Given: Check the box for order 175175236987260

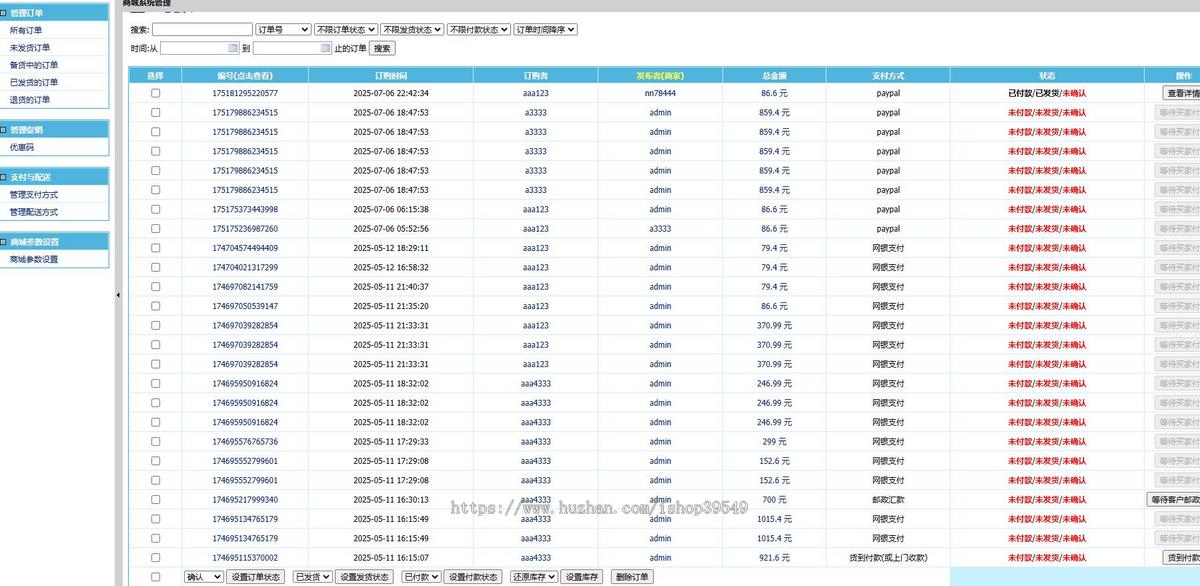Looking at the screenshot, I should pyautogui.click(x=155, y=229).
